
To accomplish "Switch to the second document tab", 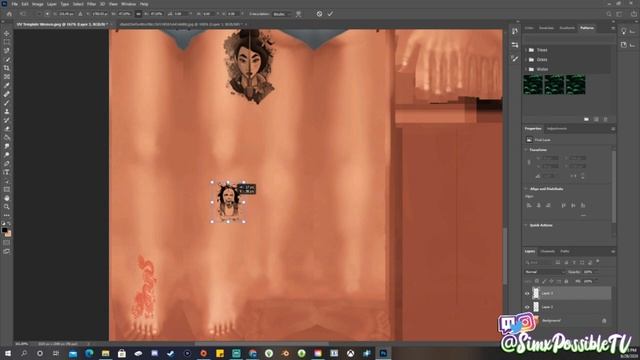I will [180, 24].
